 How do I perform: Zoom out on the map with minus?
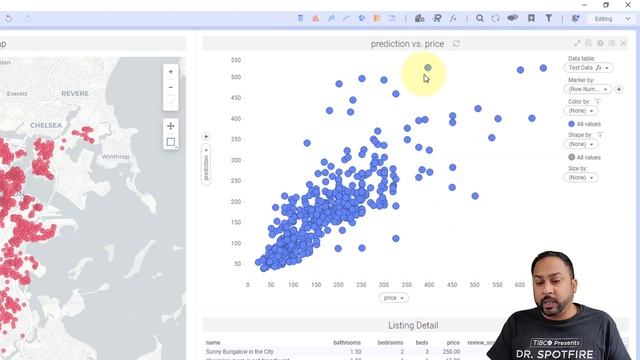(x=171, y=87)
